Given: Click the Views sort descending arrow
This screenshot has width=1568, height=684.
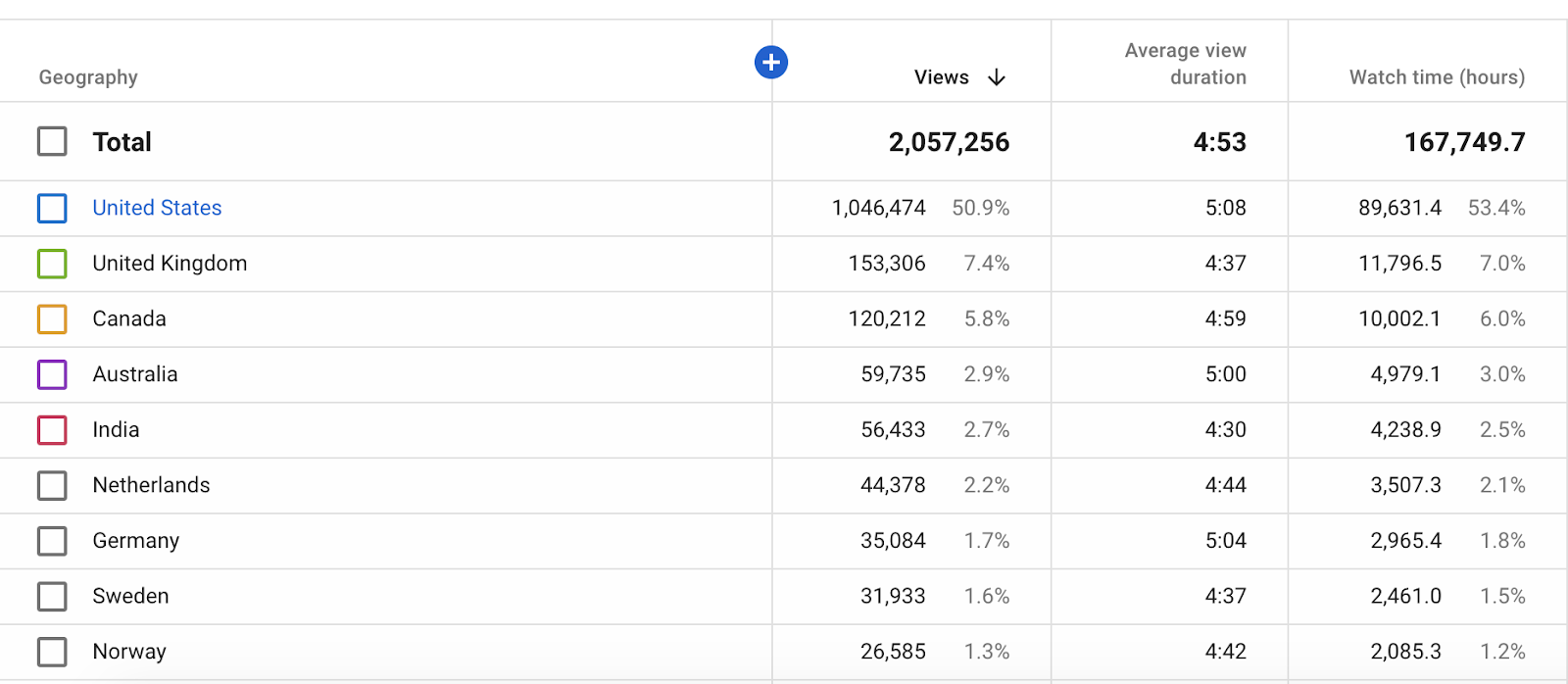Looking at the screenshot, I should coord(997,77).
